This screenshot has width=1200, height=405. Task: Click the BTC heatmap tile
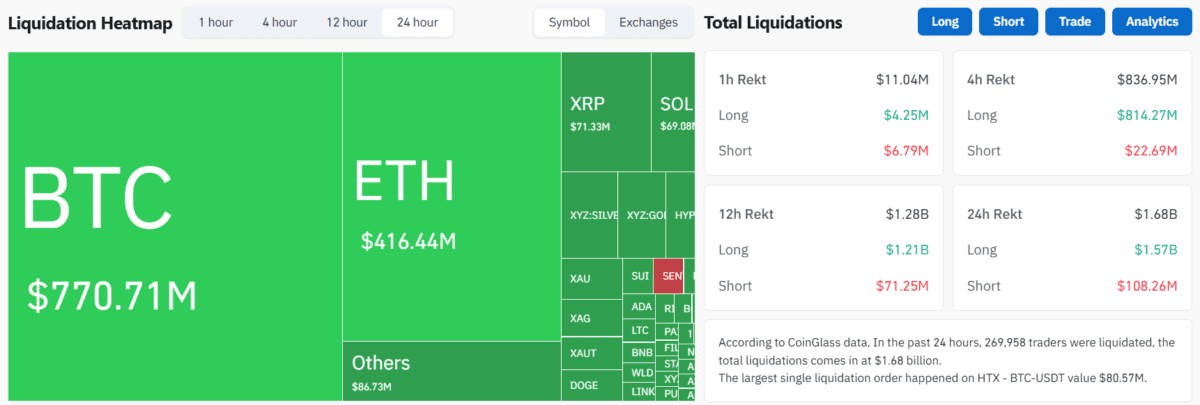click(x=175, y=227)
